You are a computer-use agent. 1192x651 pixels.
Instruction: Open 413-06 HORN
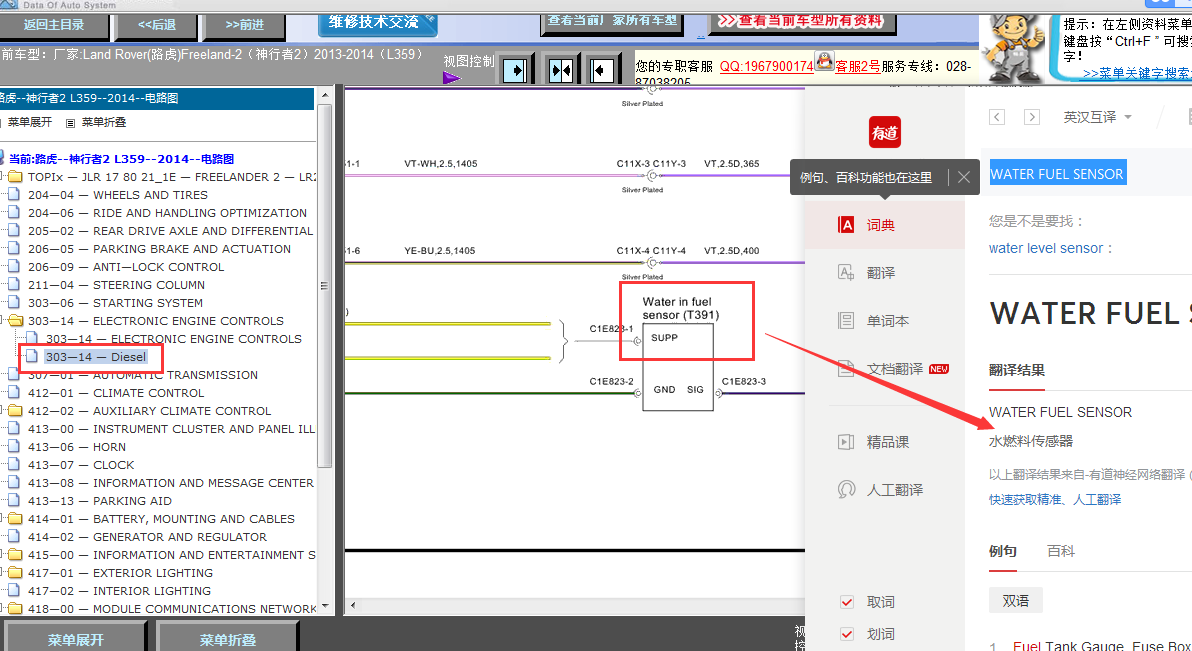tap(77, 447)
